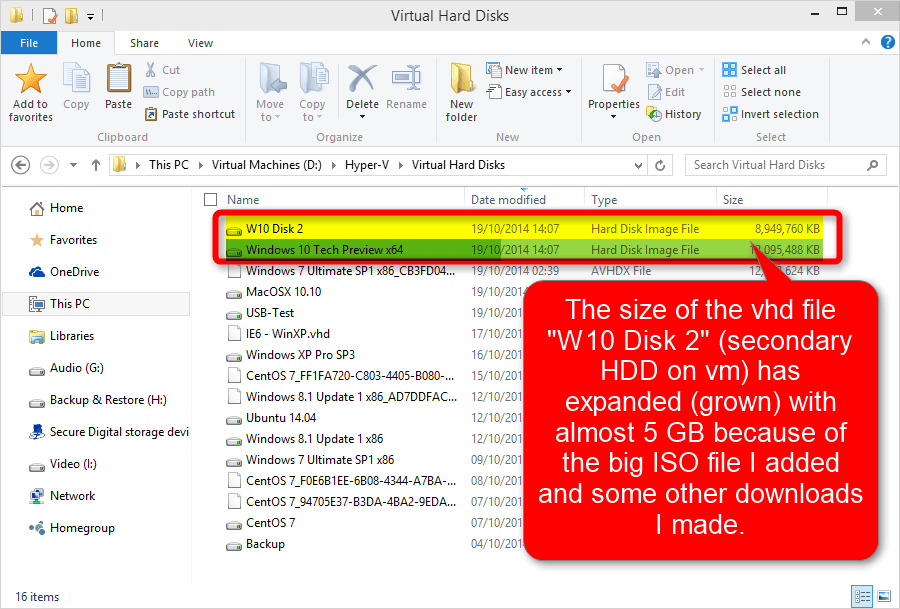Screen dimensions: 900x609
Task: Click Copy path in ribbon
Action: 179,92
